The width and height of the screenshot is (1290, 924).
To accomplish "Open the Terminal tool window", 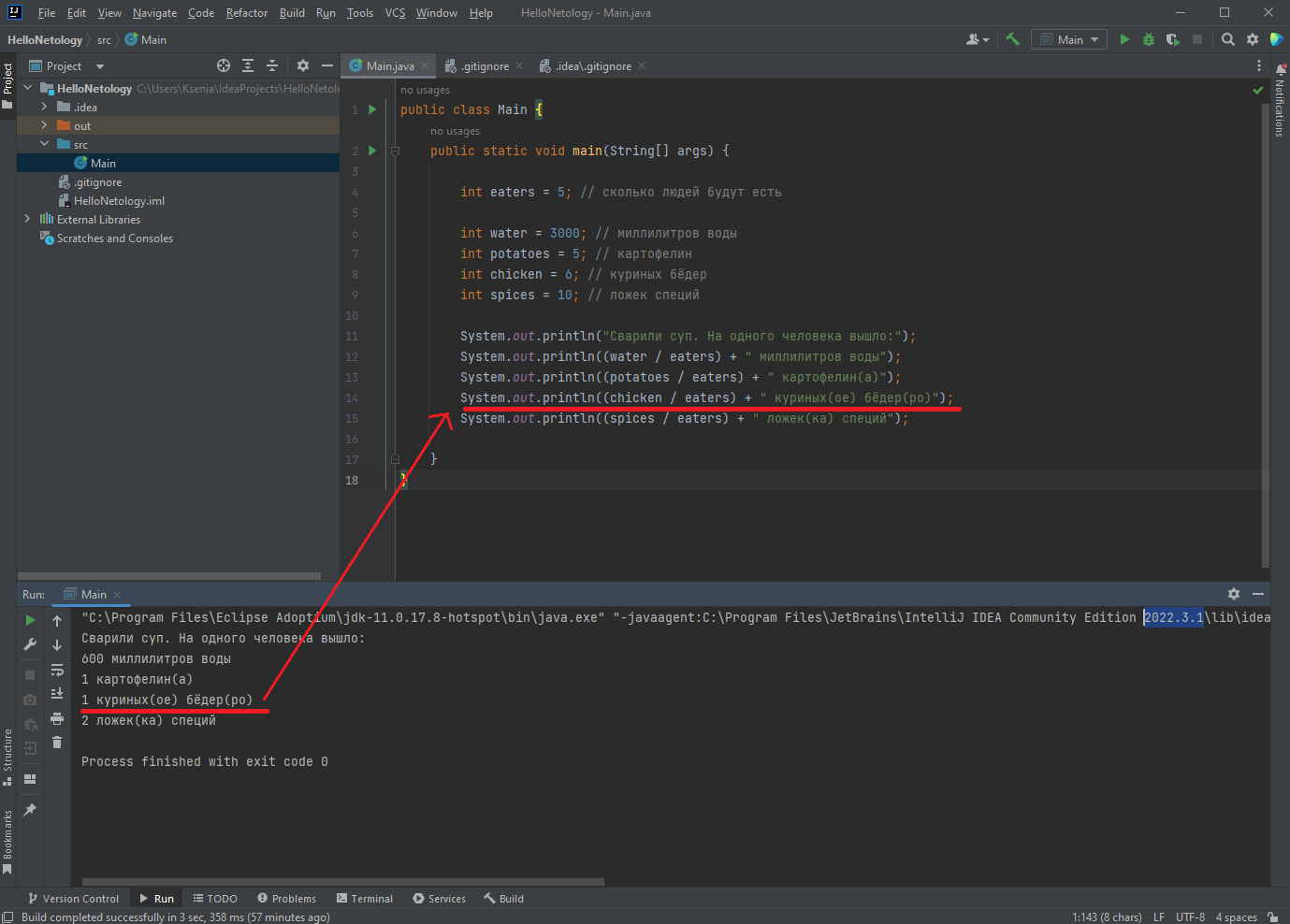I will coord(364,899).
